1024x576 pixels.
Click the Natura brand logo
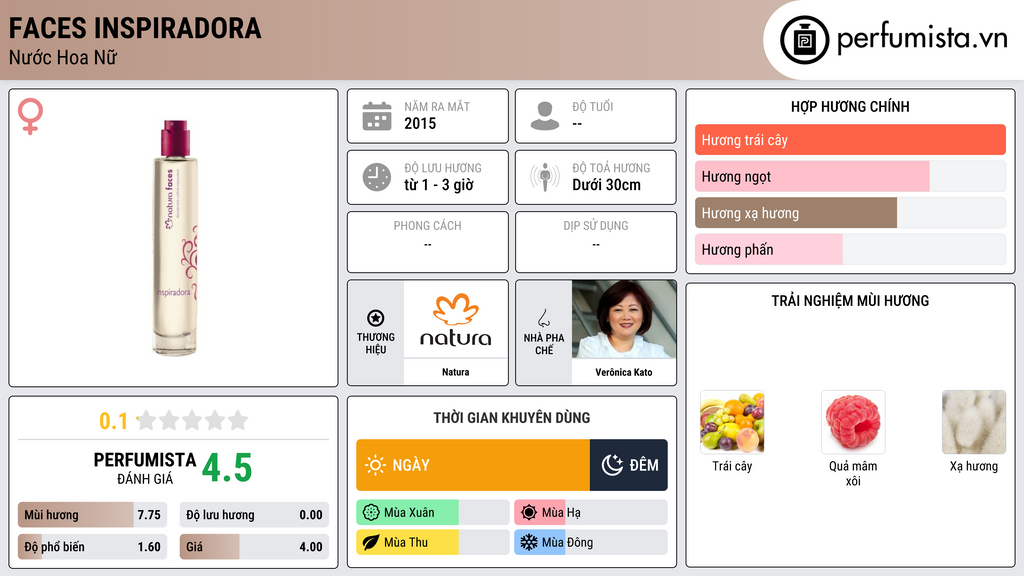tap(456, 319)
